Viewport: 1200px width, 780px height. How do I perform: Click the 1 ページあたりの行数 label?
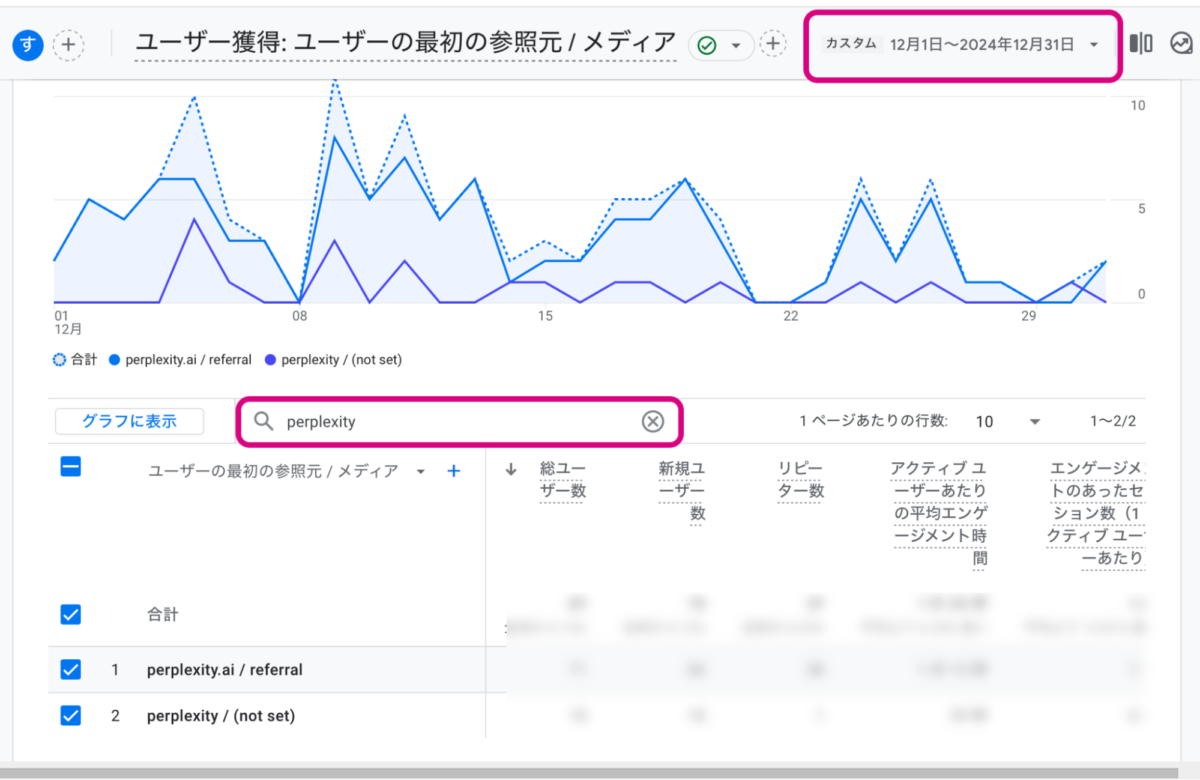point(872,421)
